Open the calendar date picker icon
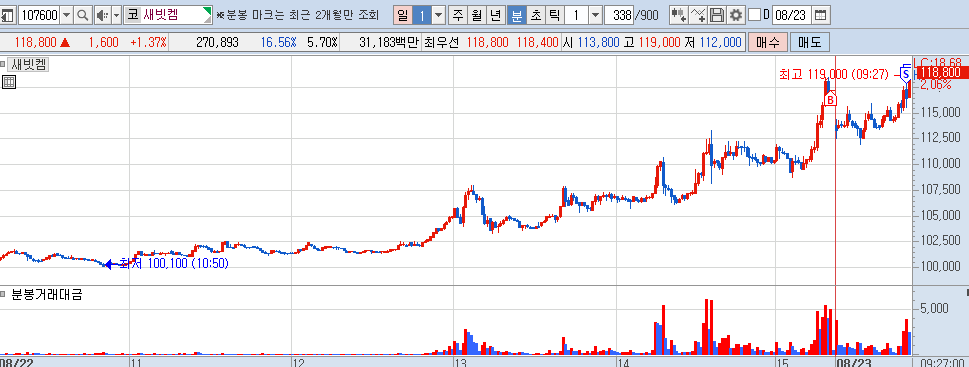The image size is (969, 367). (x=820, y=15)
